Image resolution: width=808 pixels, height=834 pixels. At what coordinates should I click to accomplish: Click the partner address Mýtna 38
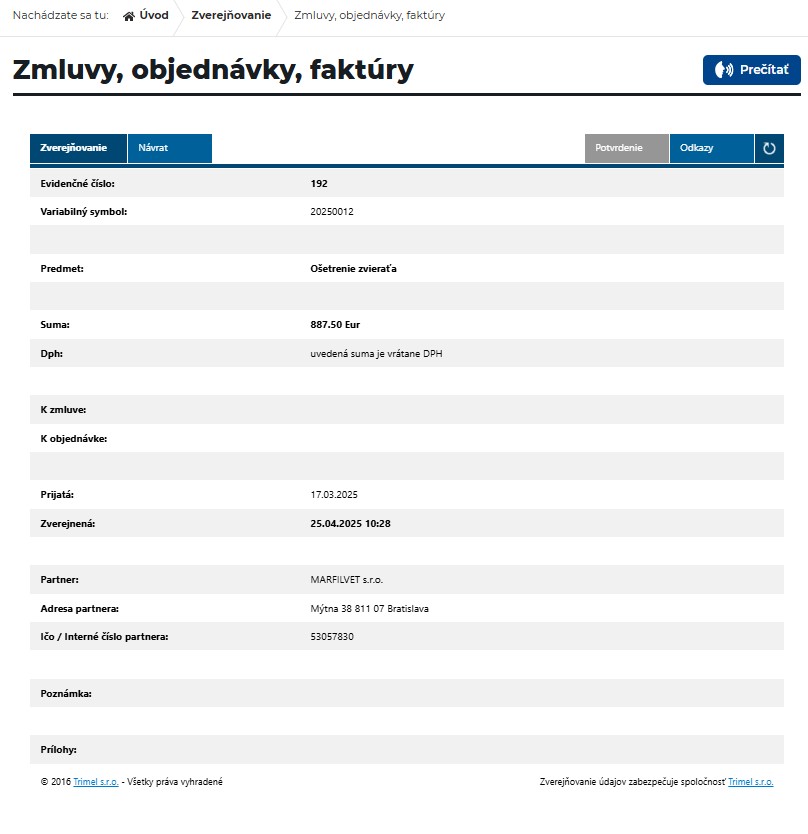point(370,608)
